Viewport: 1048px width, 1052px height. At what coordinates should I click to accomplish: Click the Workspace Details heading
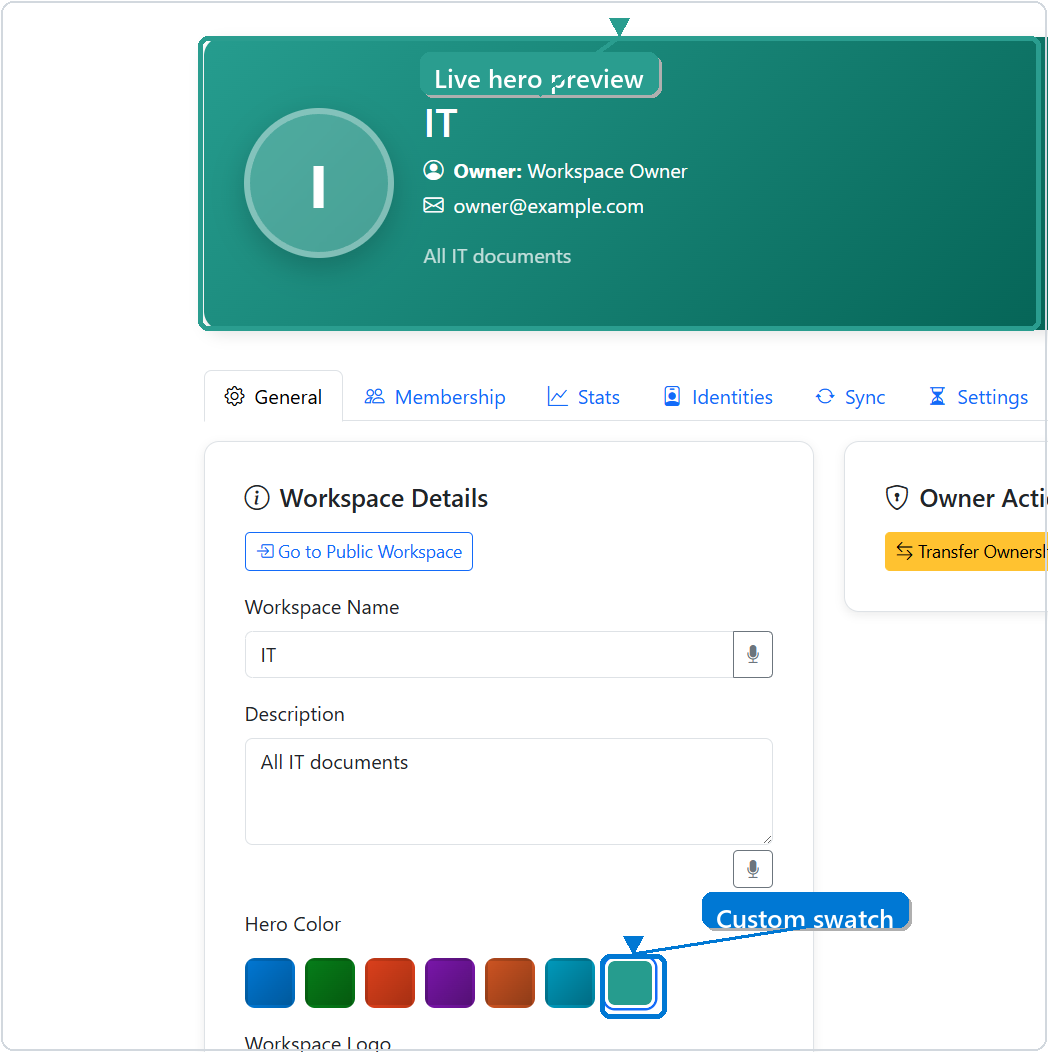(x=384, y=498)
